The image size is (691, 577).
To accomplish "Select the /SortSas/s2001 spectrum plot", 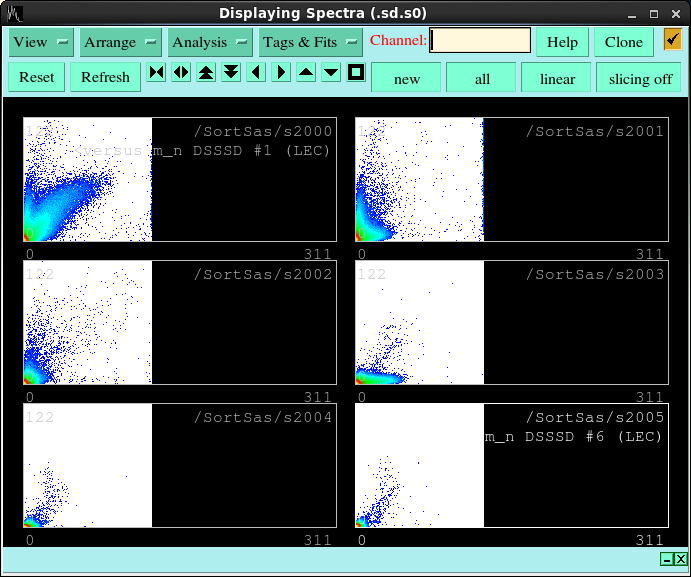I will click(512, 179).
